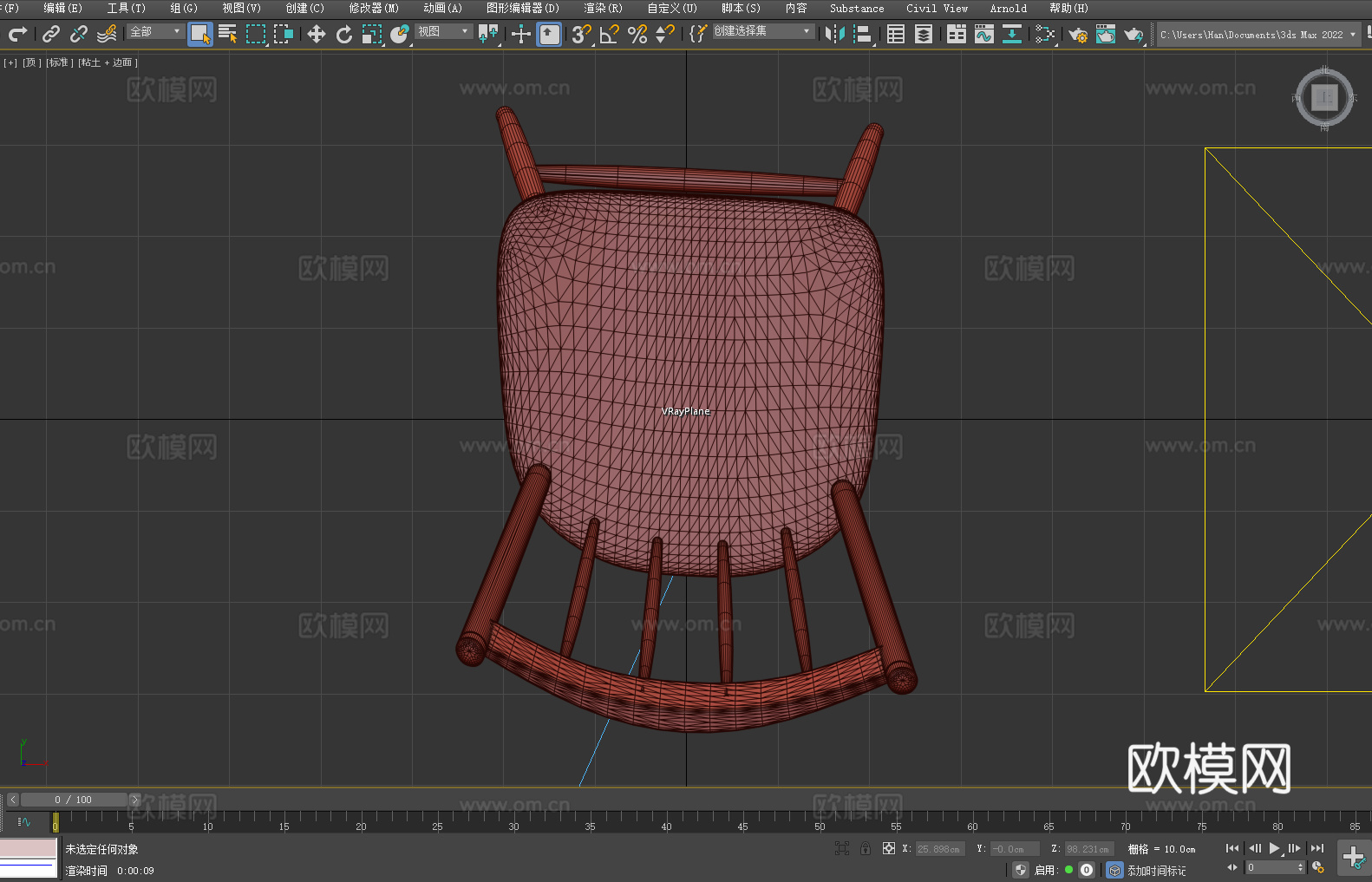Open the Select by Name list
Image resolution: width=1372 pixels, height=882 pixels.
[x=228, y=34]
